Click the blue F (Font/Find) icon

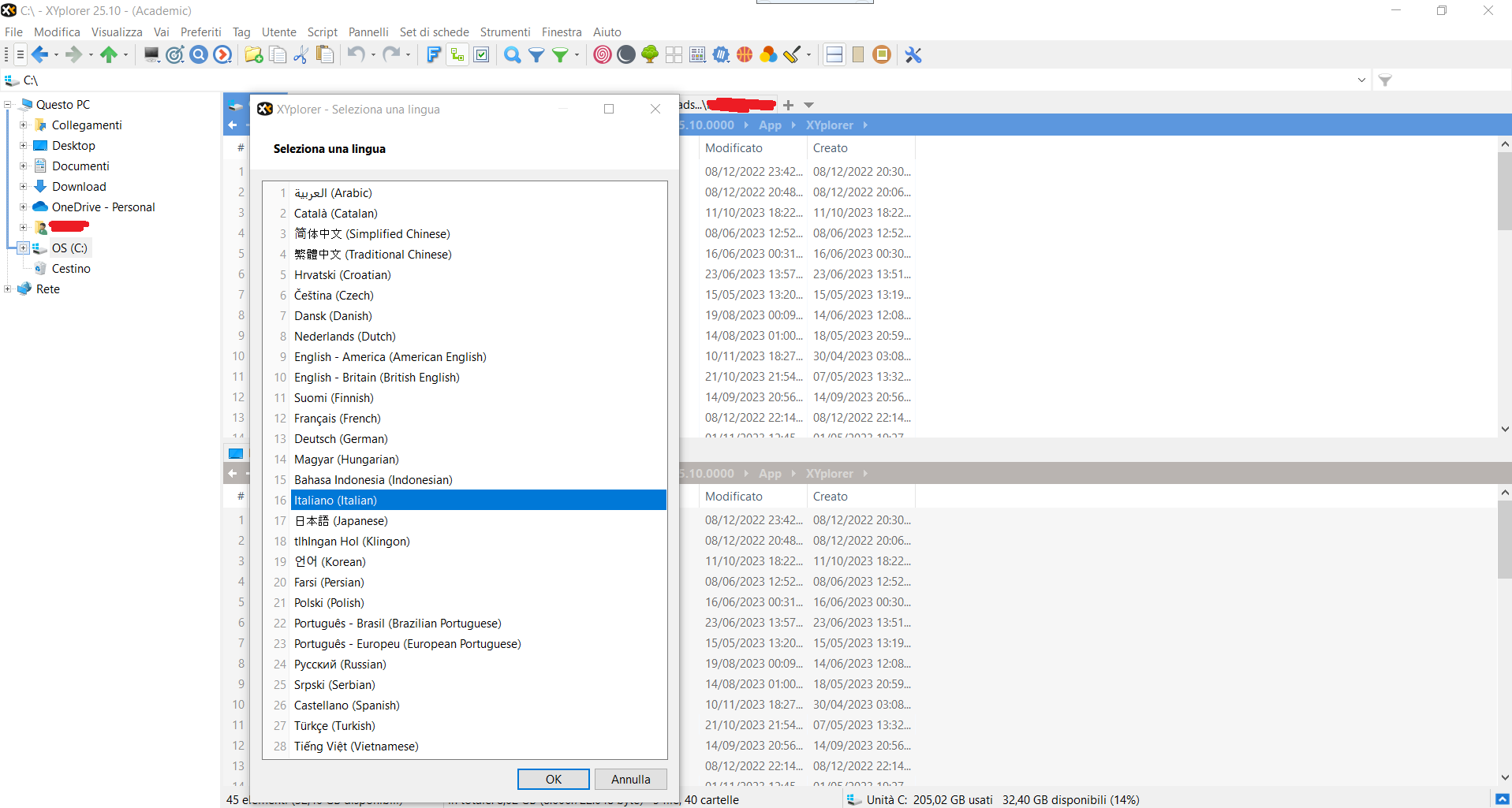(433, 54)
